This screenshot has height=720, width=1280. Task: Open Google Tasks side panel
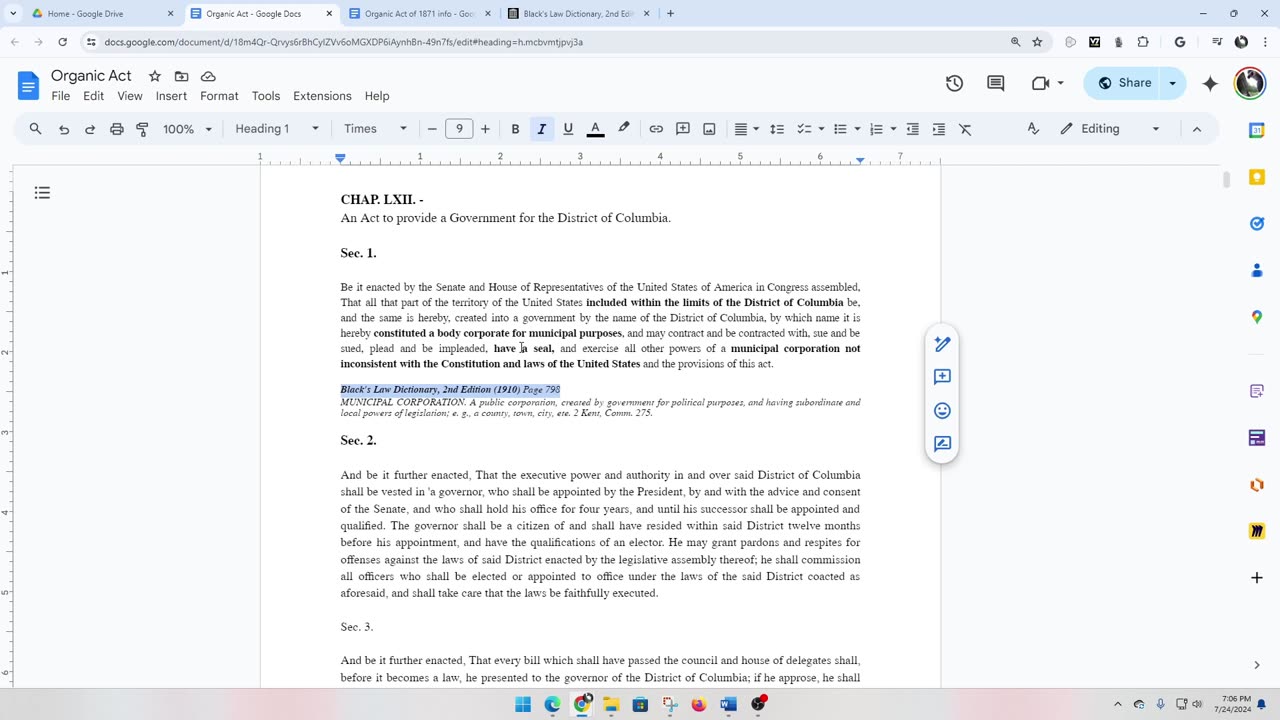pos(1257,223)
